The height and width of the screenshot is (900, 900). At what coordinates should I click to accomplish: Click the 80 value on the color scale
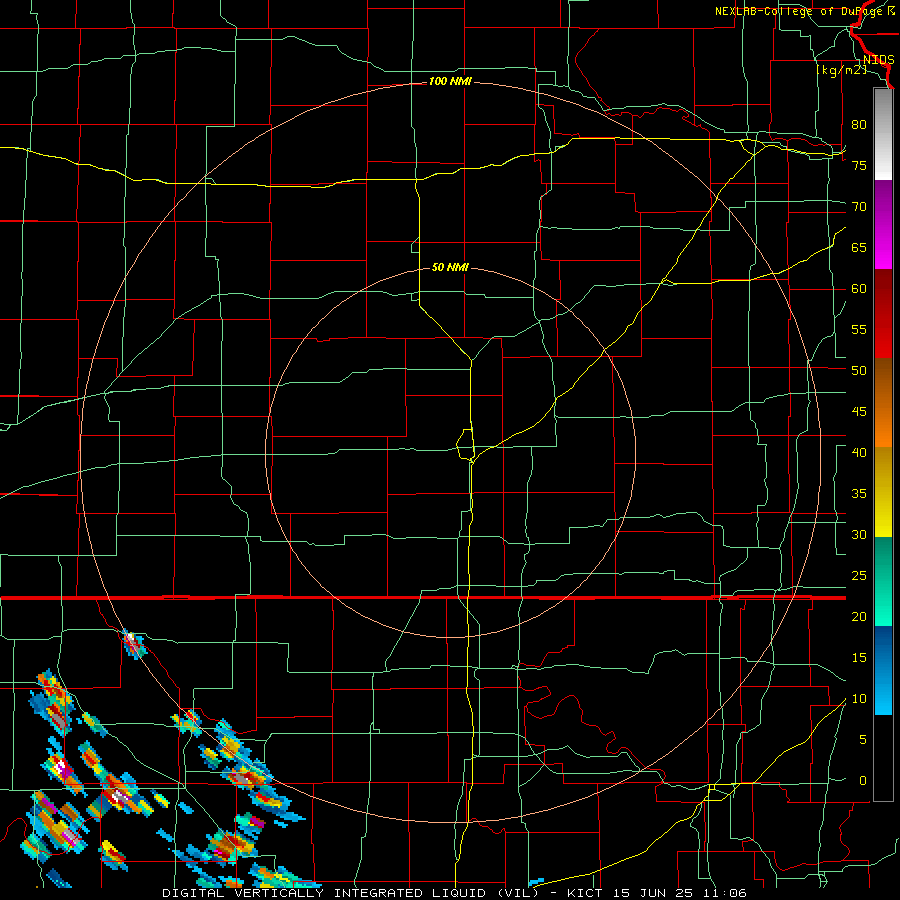[859, 125]
